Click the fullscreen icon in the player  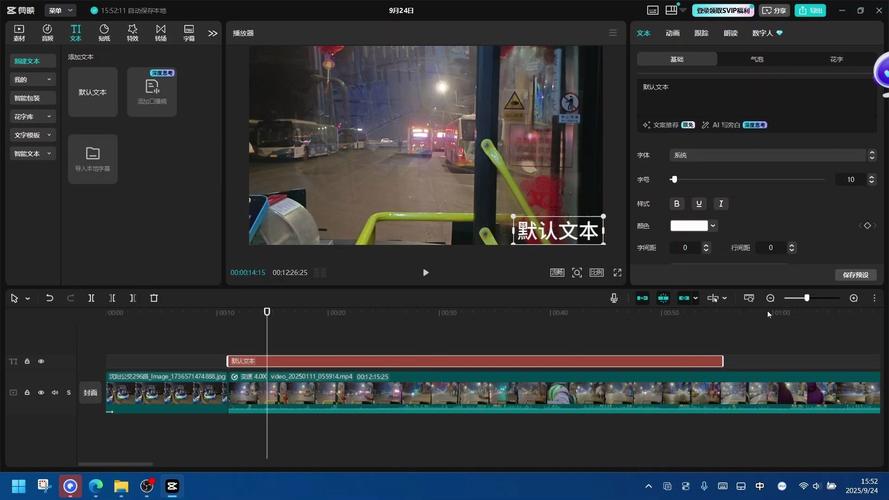[617, 272]
